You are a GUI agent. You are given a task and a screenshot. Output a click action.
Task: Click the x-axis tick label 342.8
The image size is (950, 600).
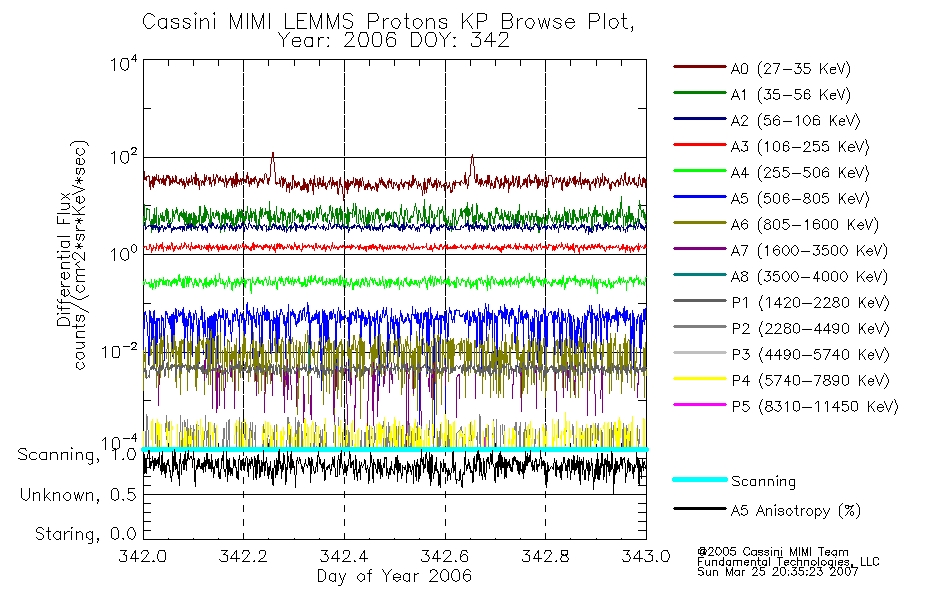[x=545, y=556]
